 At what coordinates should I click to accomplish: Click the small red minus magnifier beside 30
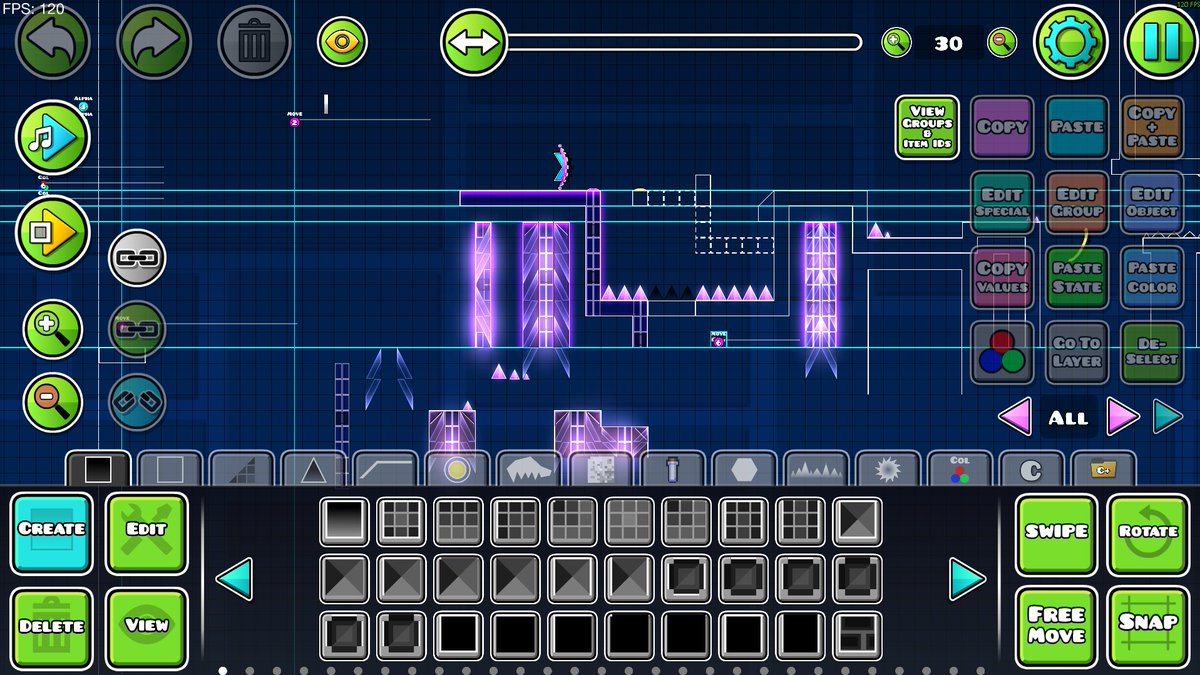click(1002, 42)
